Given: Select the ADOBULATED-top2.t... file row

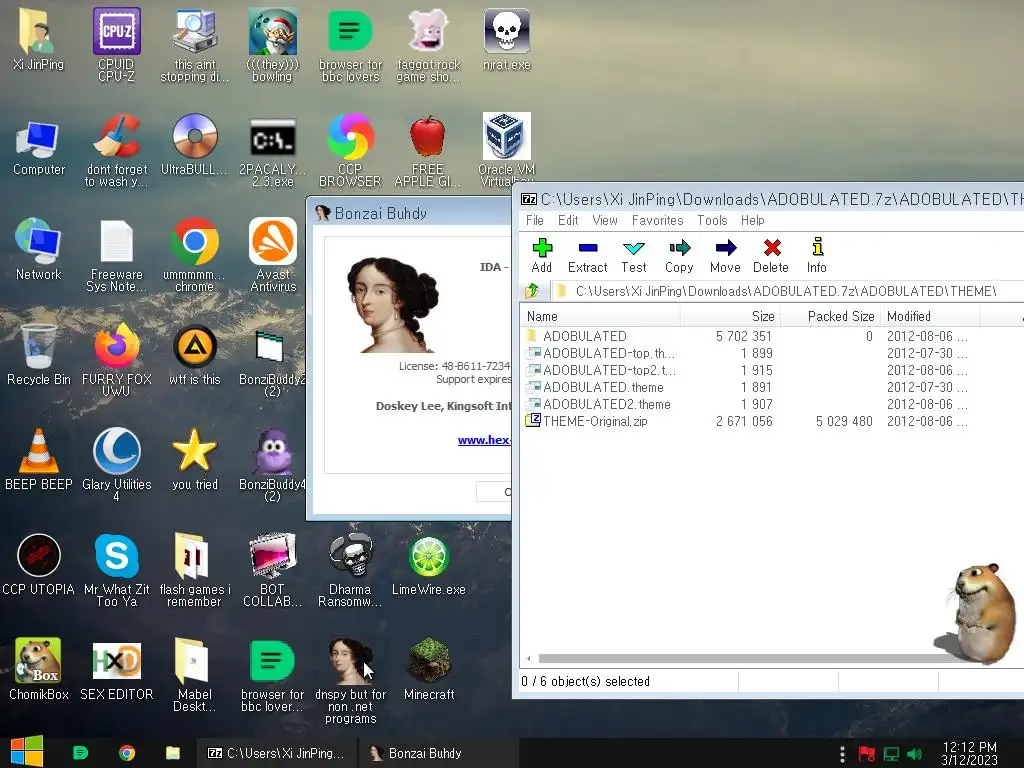Looking at the screenshot, I should 771,370.
